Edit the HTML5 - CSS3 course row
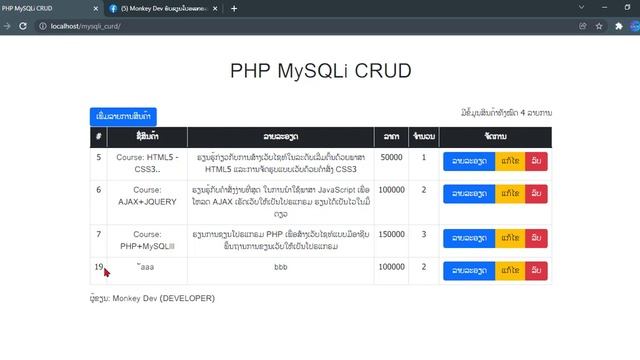Viewport: 640px width, 360px height. pyautogui.click(x=510, y=161)
